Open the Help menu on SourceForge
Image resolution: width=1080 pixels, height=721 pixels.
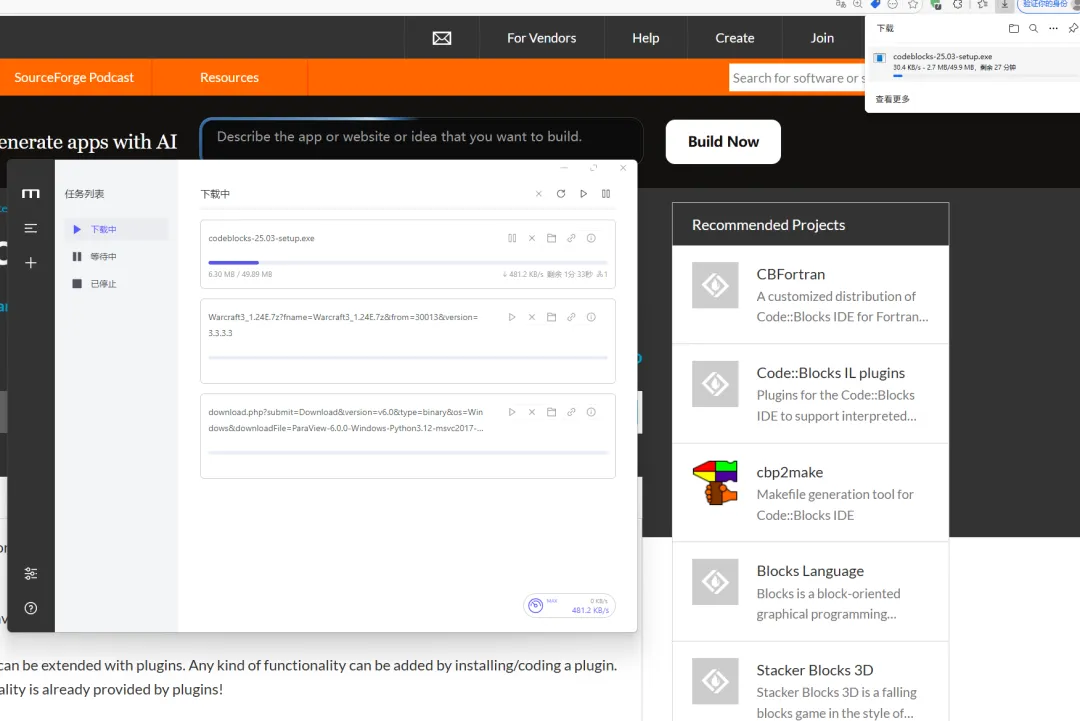(x=645, y=39)
